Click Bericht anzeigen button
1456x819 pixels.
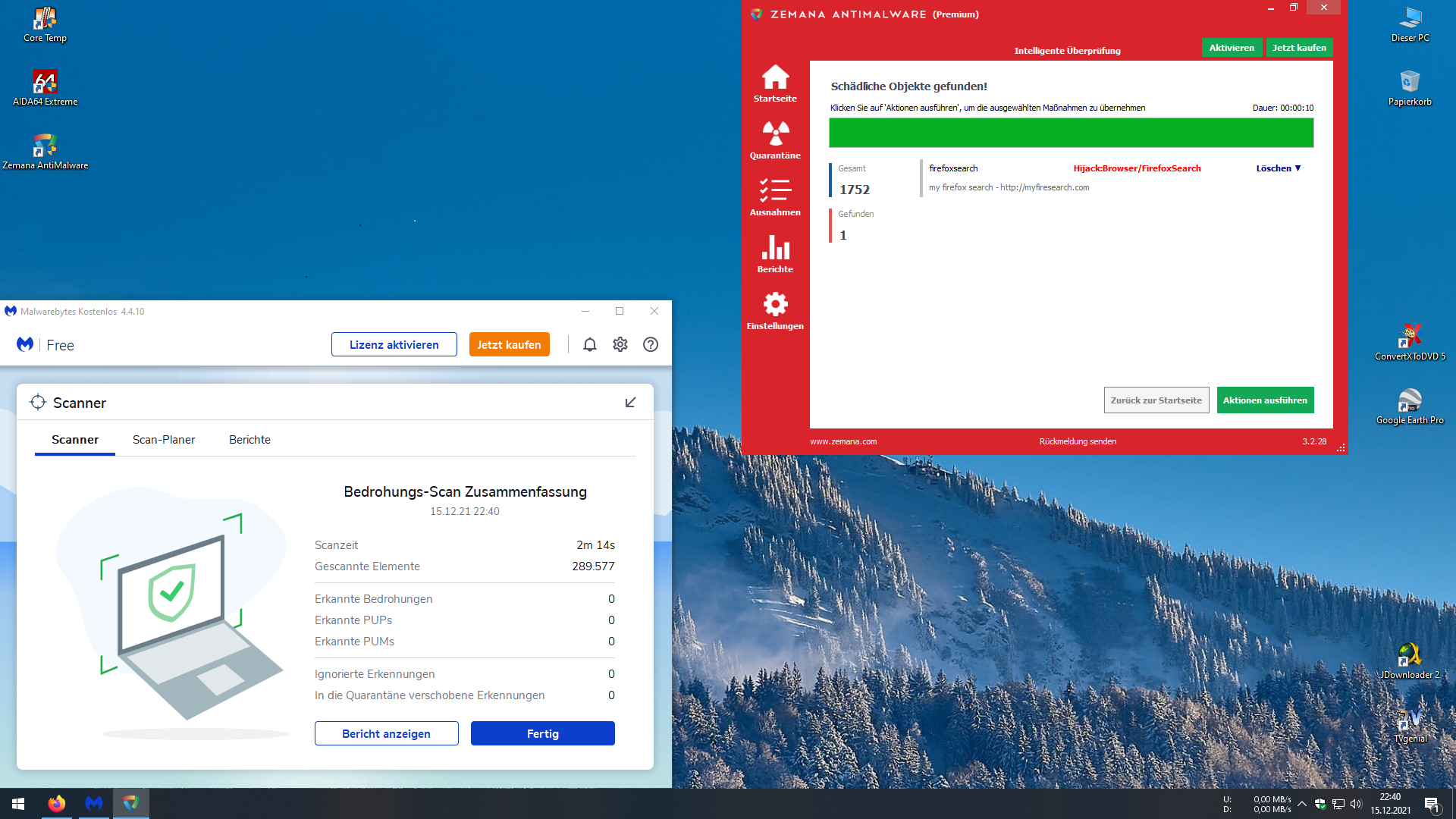pyautogui.click(x=386, y=734)
